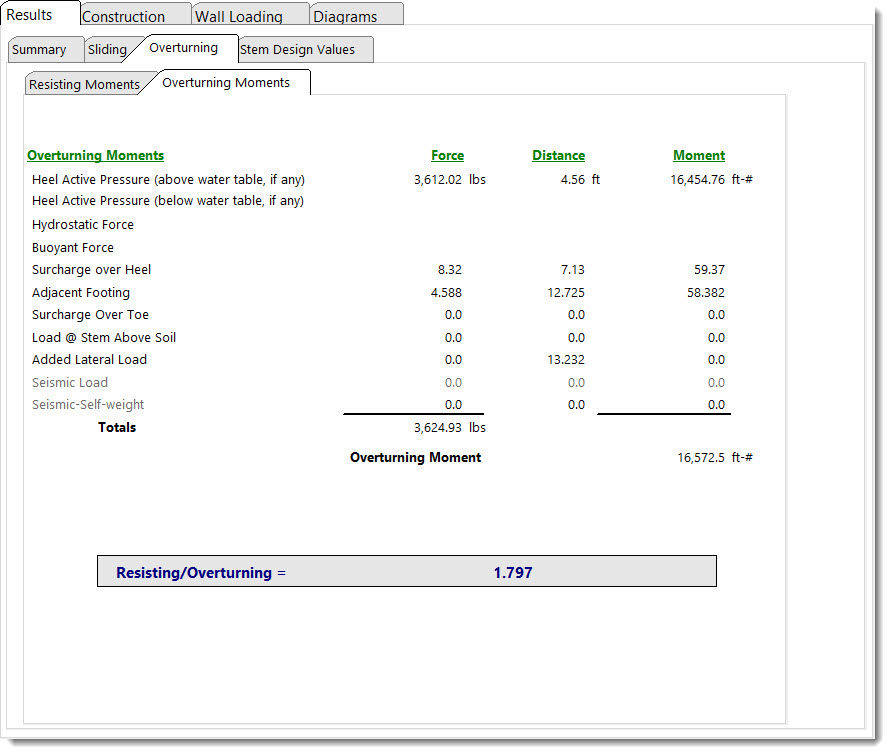Open the Sliding sub-tab

point(107,50)
